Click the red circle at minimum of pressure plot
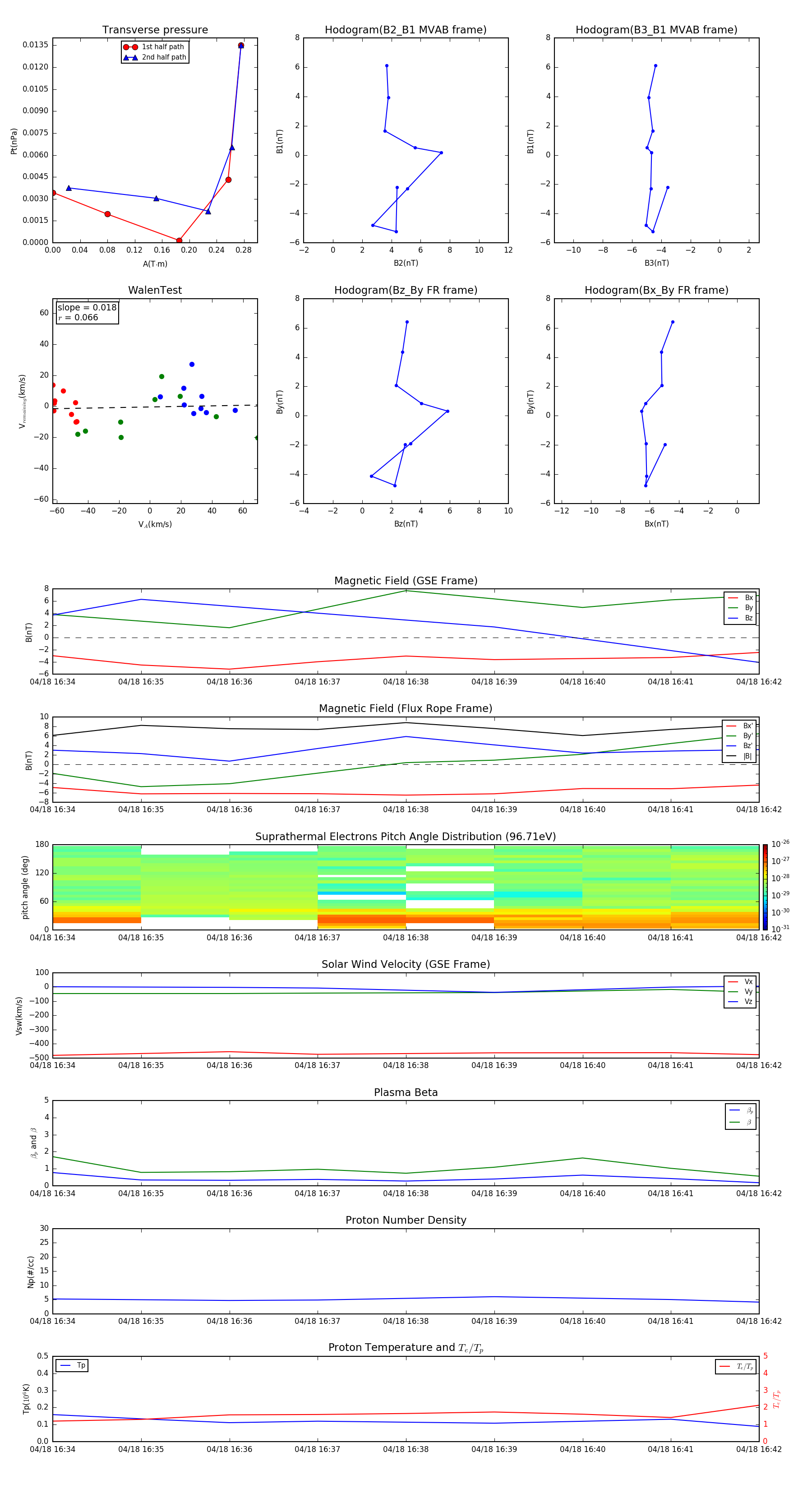 point(179,240)
